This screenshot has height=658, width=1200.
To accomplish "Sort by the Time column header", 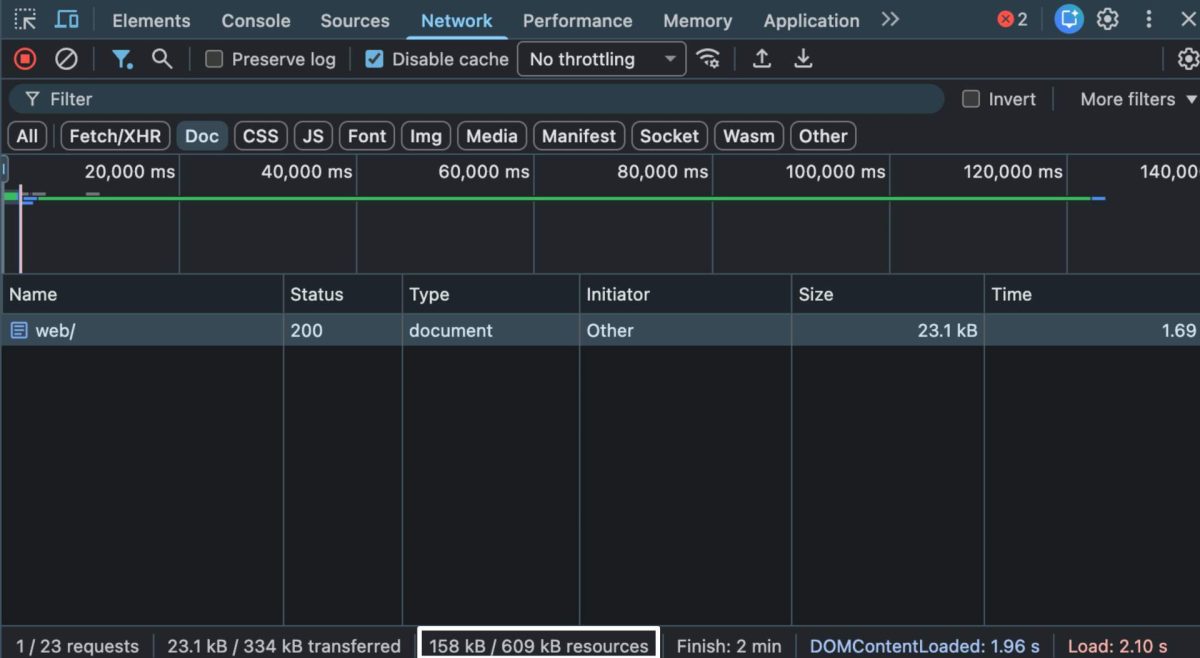I will click(x=1092, y=294).
